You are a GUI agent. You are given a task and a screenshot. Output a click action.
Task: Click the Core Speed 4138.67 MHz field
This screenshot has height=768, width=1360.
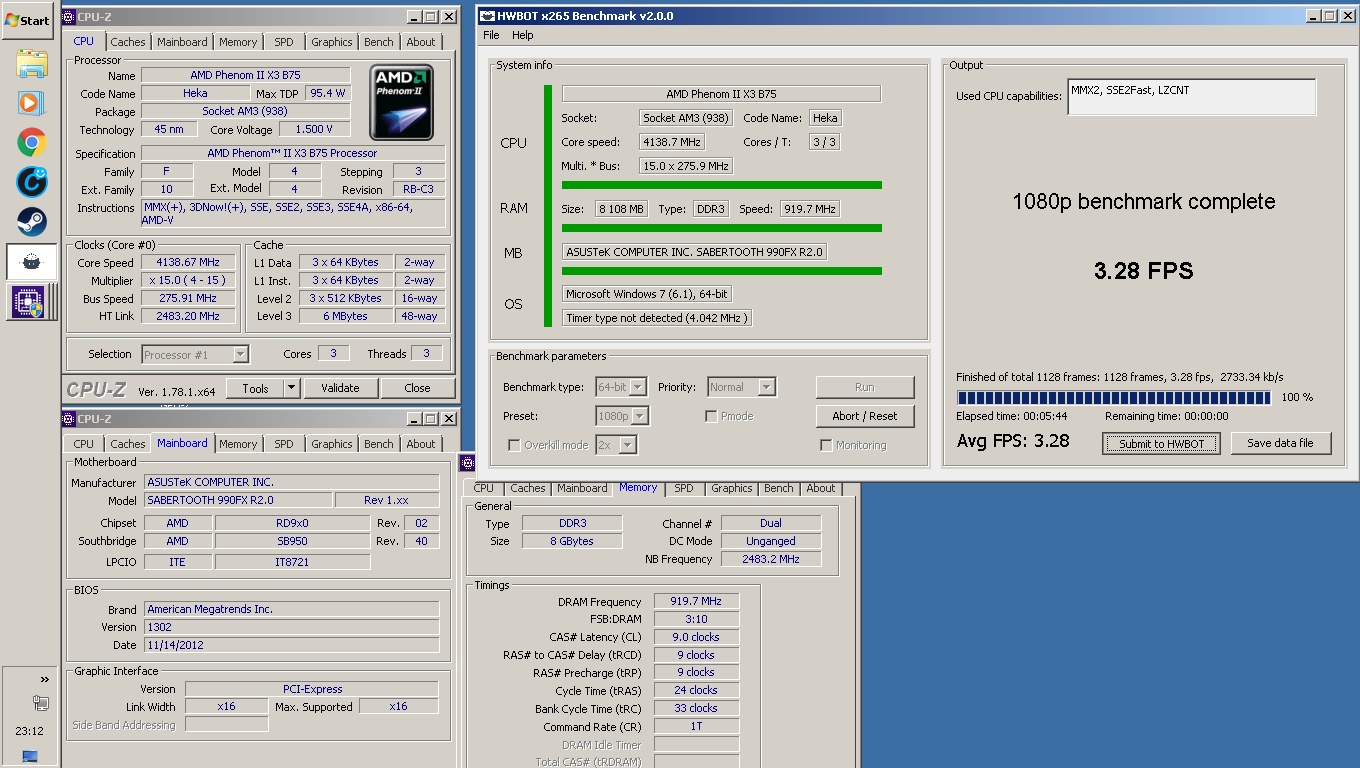tap(190, 263)
